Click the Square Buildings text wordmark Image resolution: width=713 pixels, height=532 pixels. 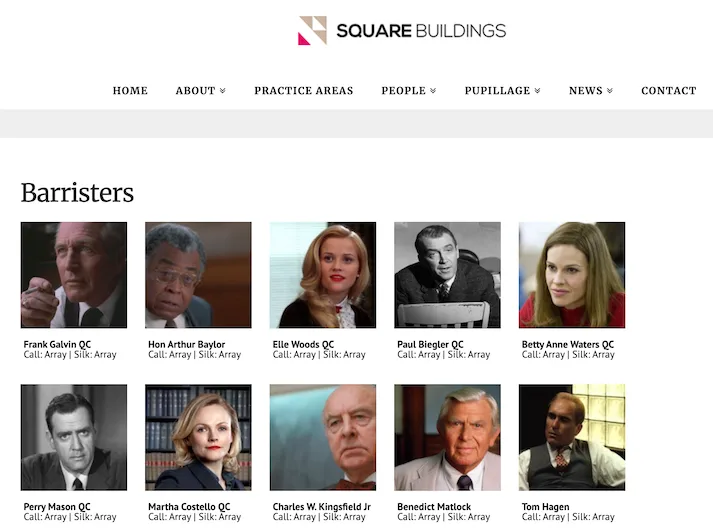coord(421,31)
